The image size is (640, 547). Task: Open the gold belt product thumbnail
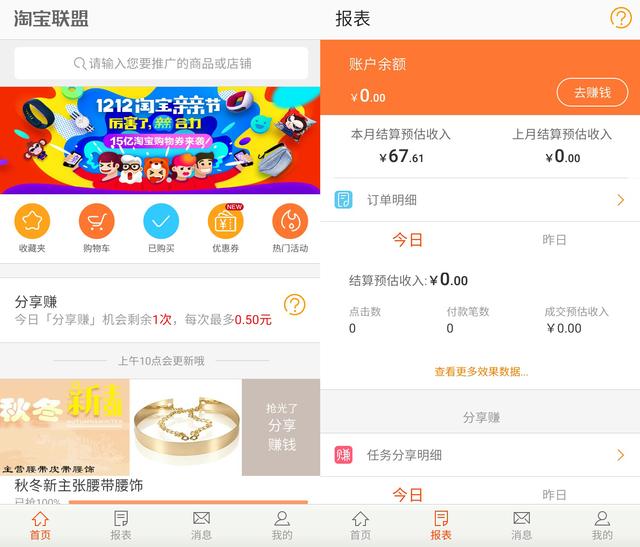(x=186, y=427)
